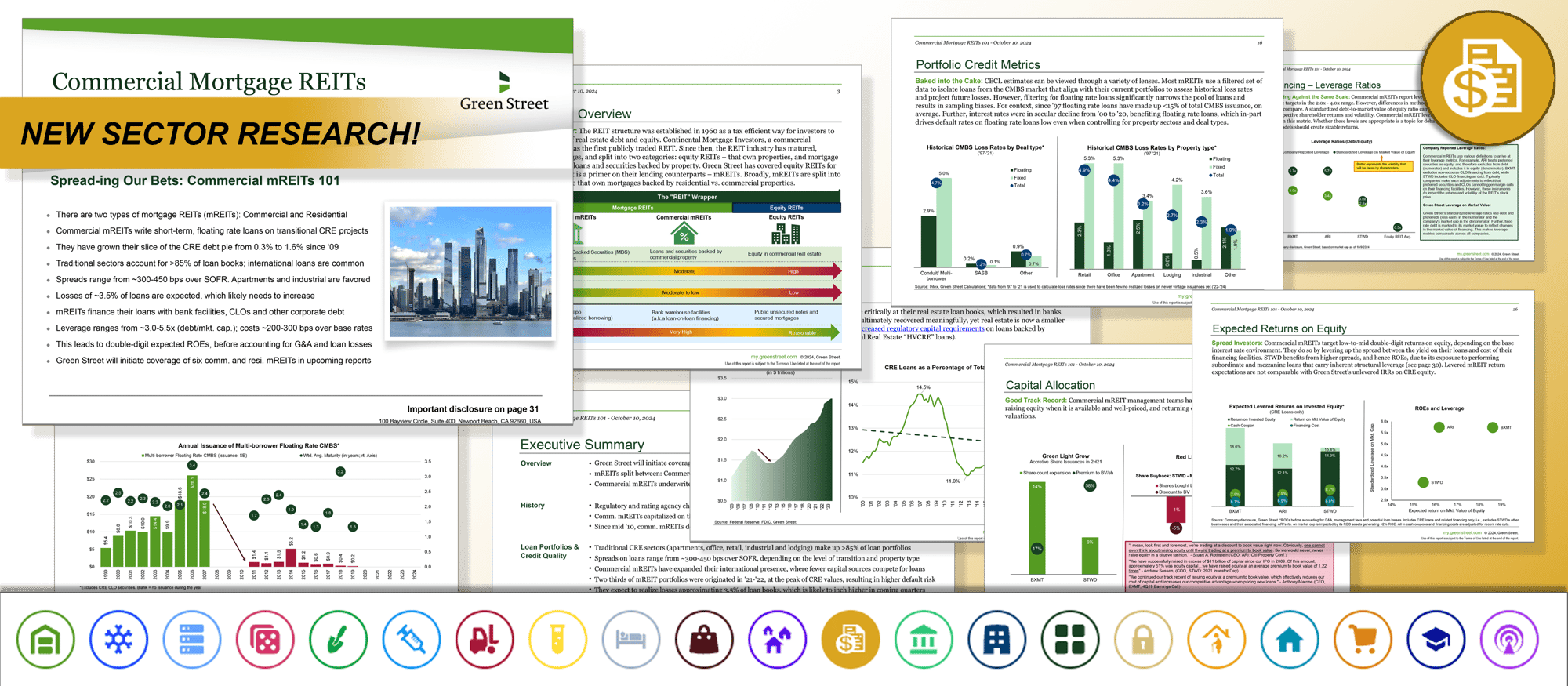The width and height of the screenshot is (1568, 686).
Task: Click the Equity REITs buildings icon
Action: [x=786, y=234]
